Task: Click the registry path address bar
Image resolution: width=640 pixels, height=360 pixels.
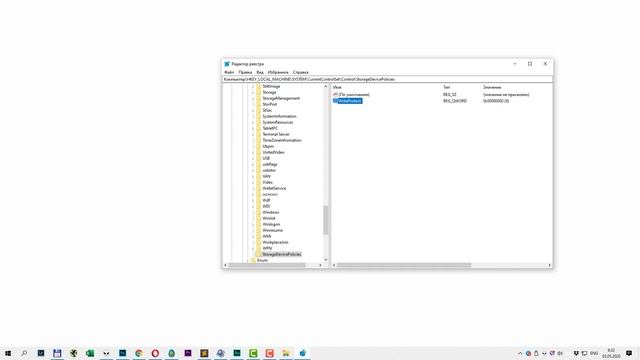Action: click(387, 79)
